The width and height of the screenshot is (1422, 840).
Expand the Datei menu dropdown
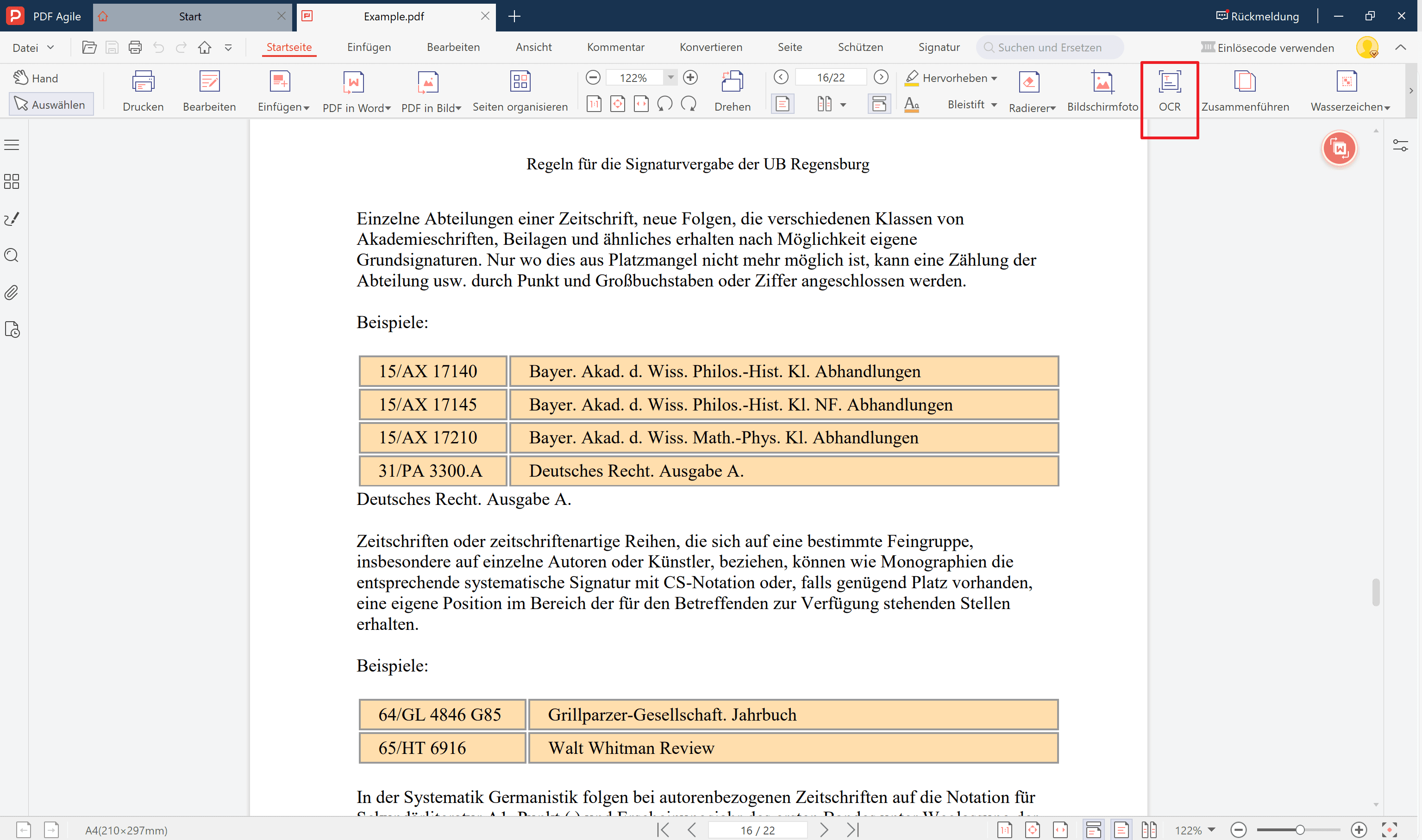pyautogui.click(x=33, y=48)
